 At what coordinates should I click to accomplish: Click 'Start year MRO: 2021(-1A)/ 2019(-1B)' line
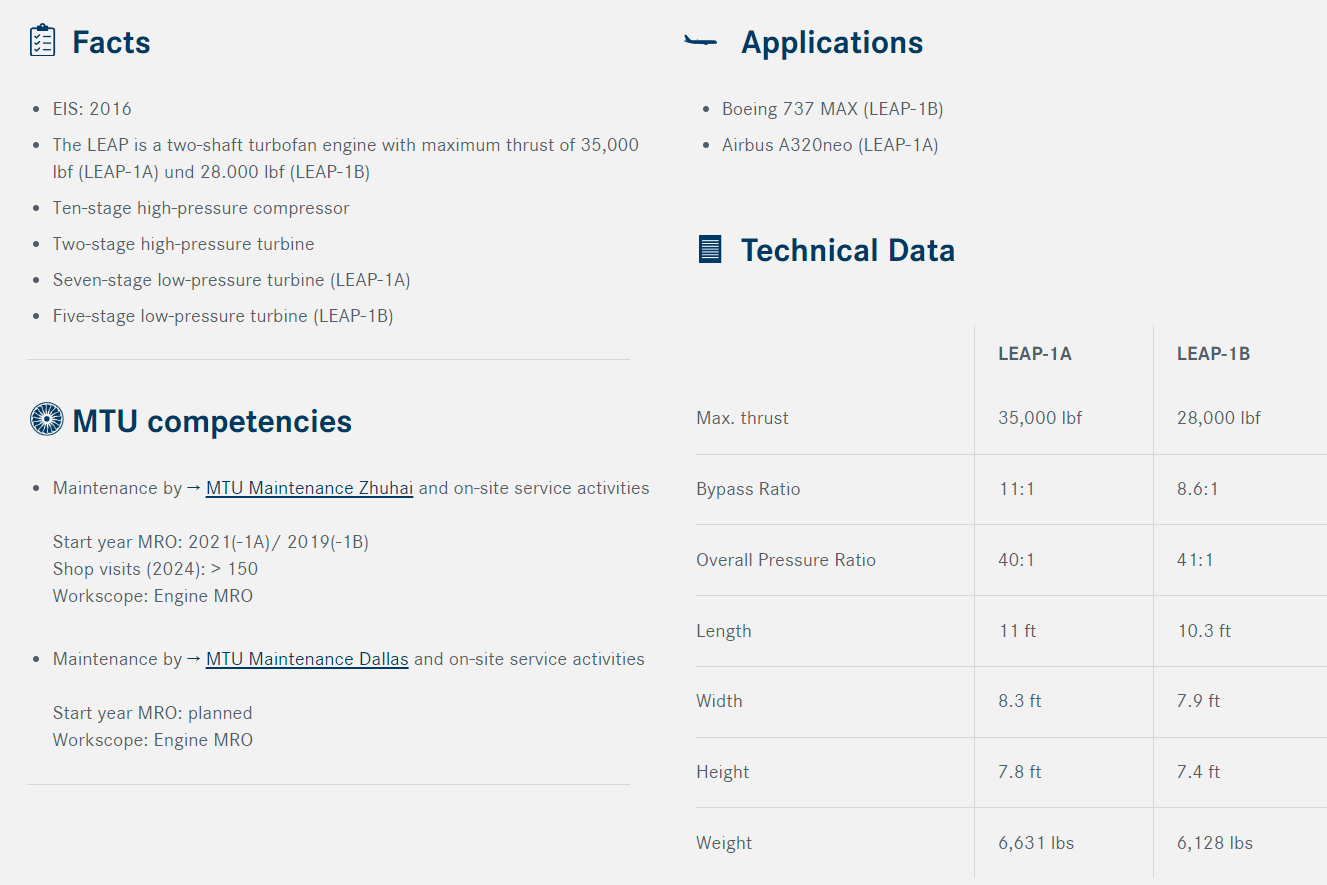(x=211, y=542)
